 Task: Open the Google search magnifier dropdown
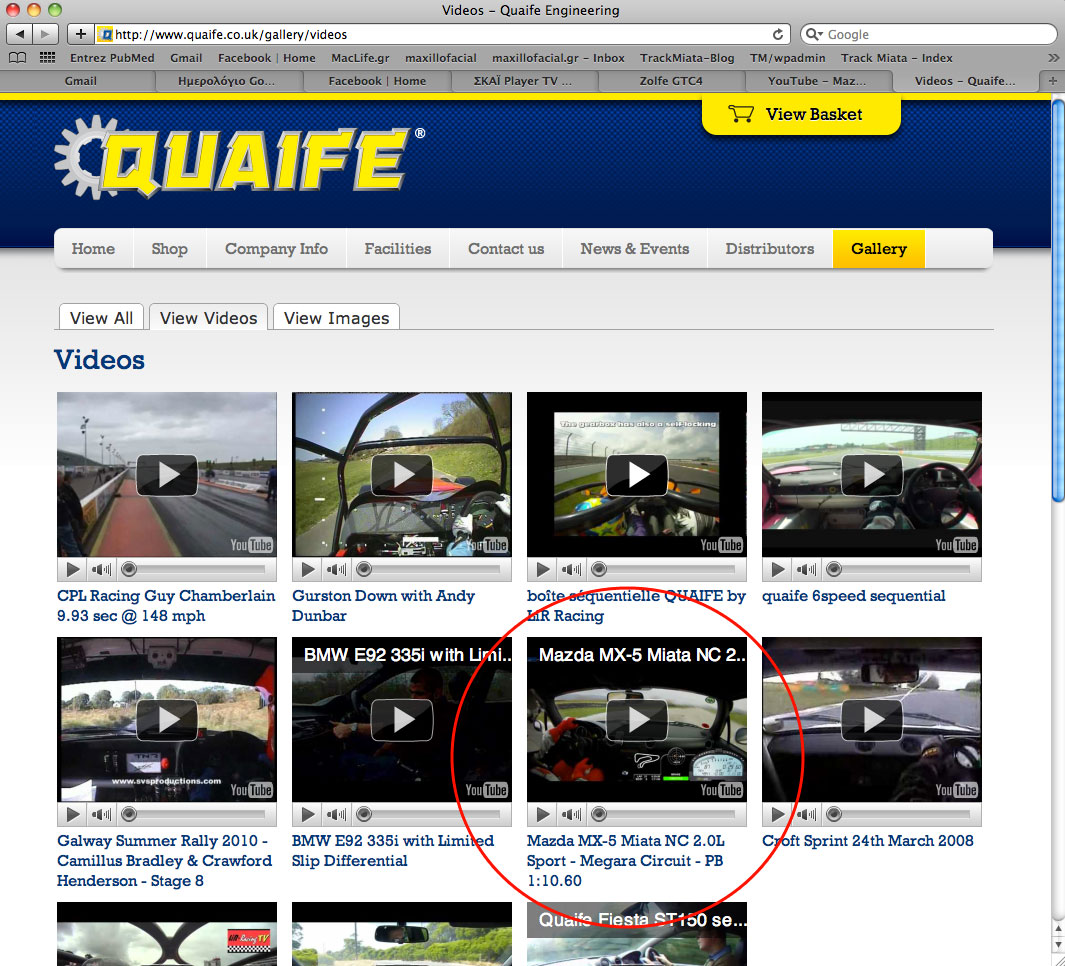tap(814, 34)
